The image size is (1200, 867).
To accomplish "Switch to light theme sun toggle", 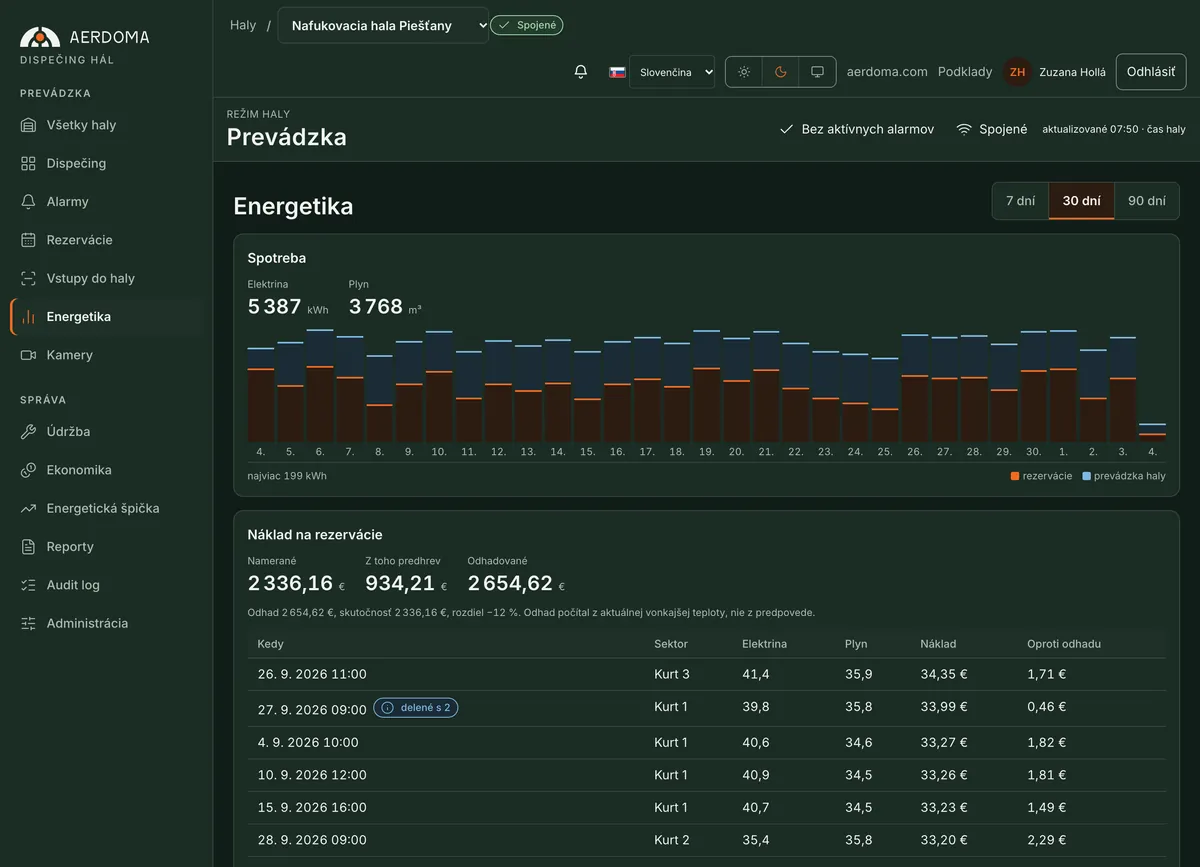I will pos(744,72).
